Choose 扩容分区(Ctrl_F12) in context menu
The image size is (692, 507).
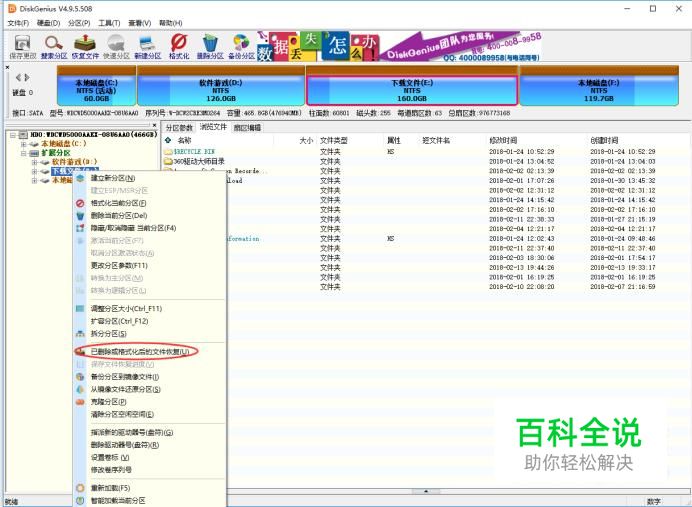(x=119, y=321)
